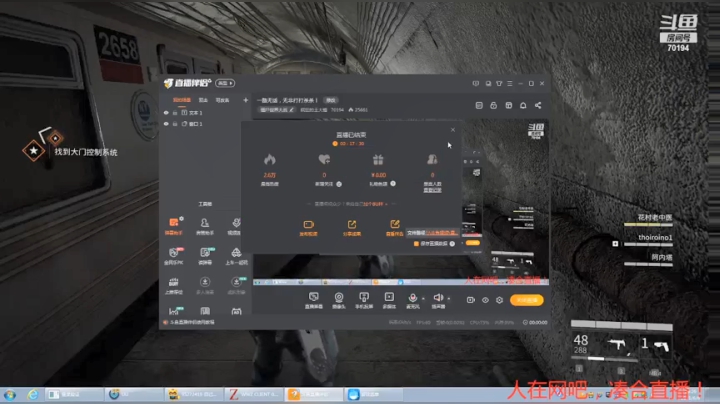Hide the 窗口 1 layer
The width and height of the screenshot is (720, 404).
click(166, 124)
